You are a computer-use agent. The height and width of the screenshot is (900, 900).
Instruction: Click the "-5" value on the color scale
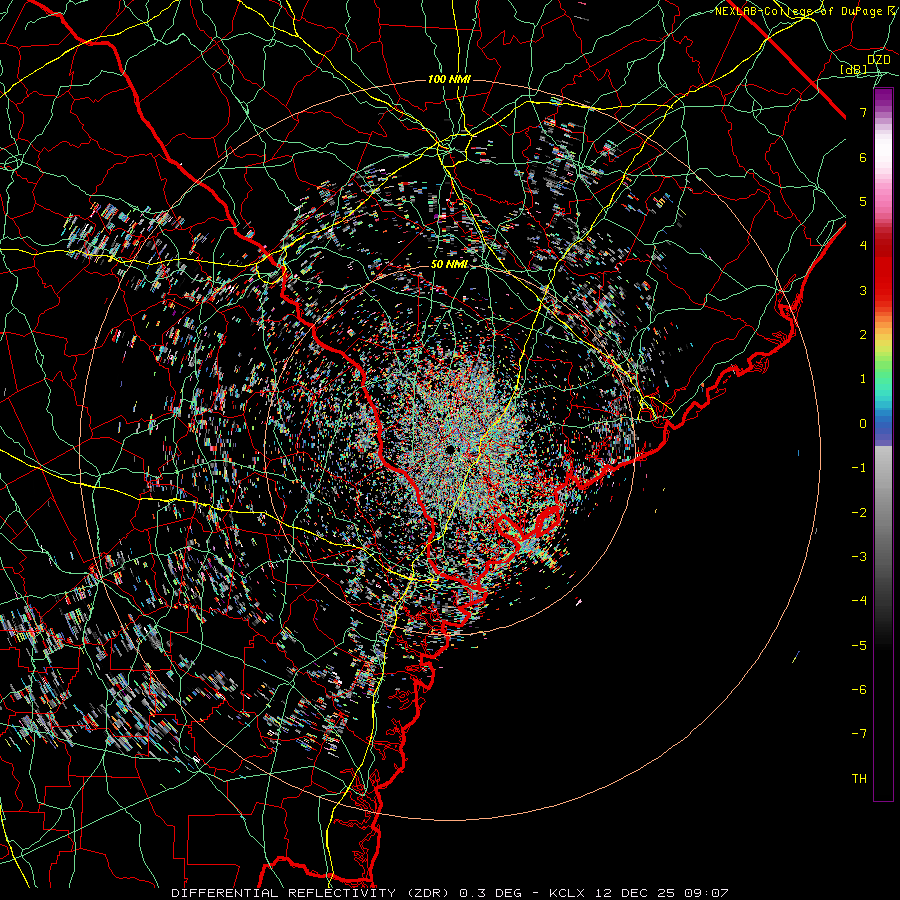click(x=859, y=646)
